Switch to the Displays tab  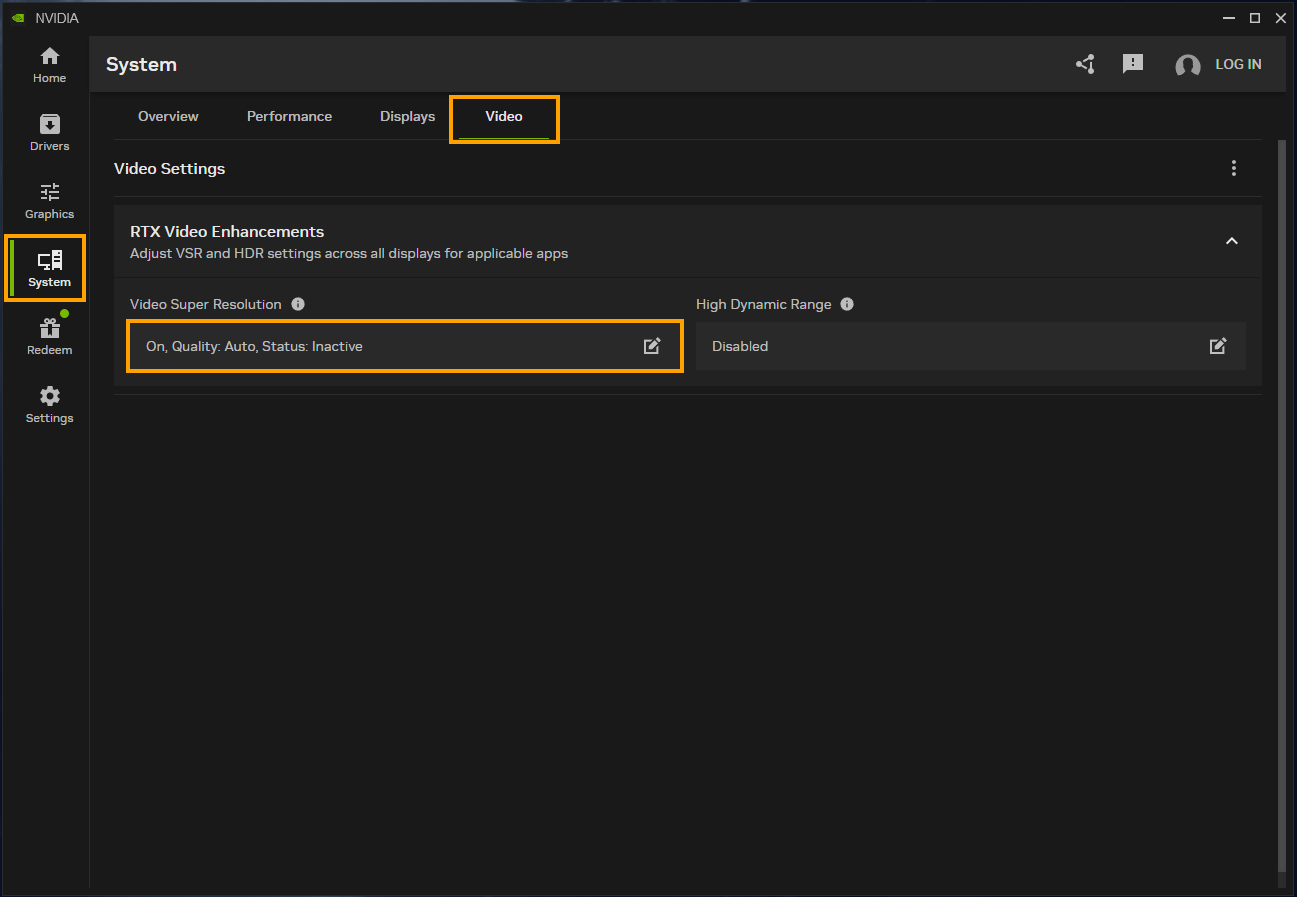click(x=407, y=116)
